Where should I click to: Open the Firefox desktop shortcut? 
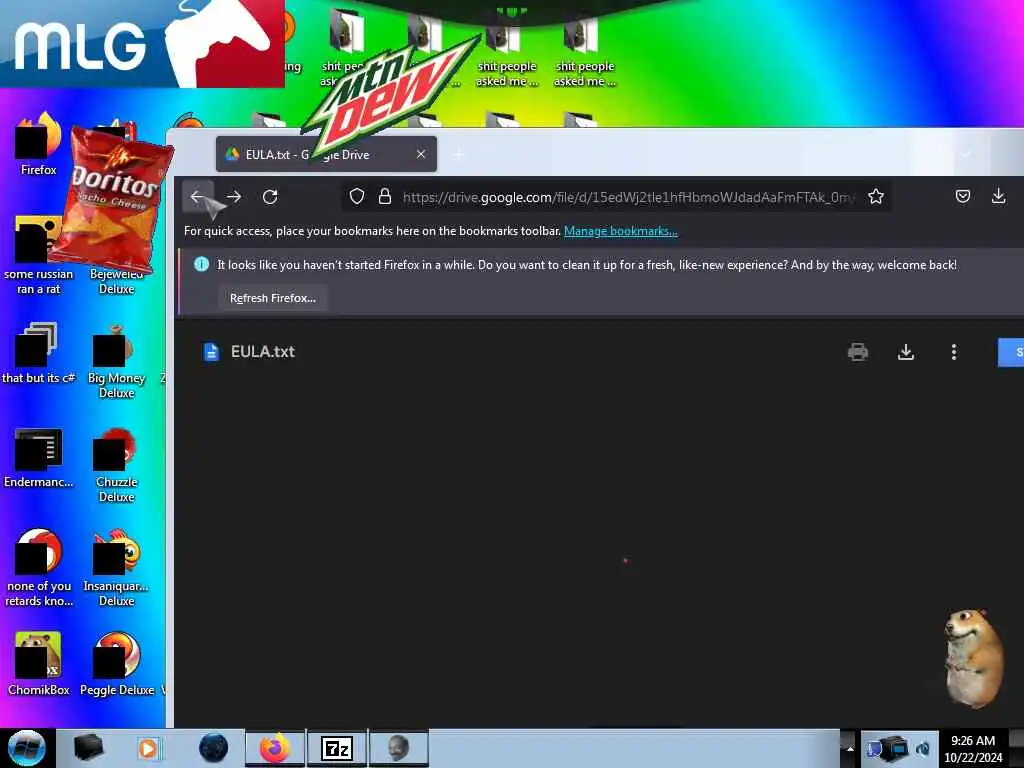pyautogui.click(x=39, y=145)
